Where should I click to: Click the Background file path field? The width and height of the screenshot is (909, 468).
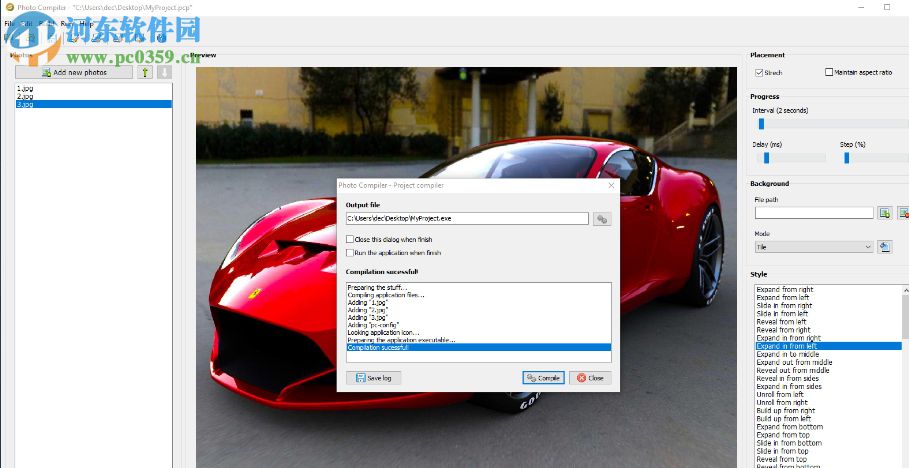[814, 213]
